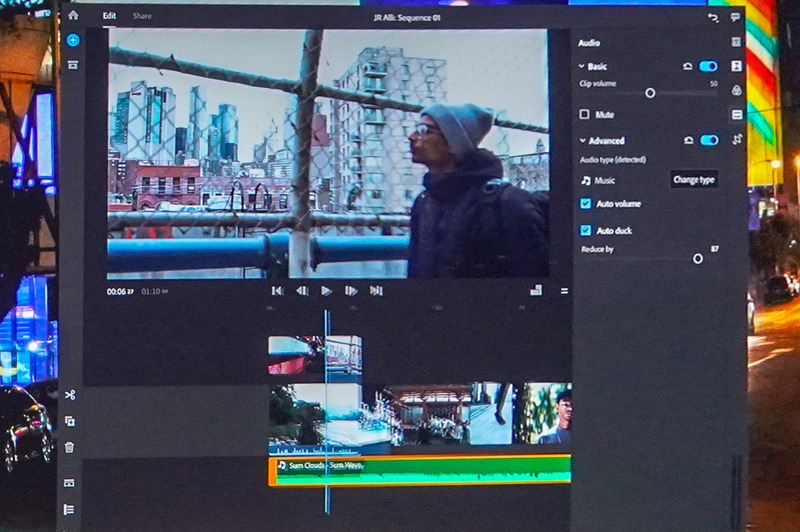The height and width of the screenshot is (532, 800).
Task: Open the Transform crop icon in right sidebar
Action: coord(737,139)
